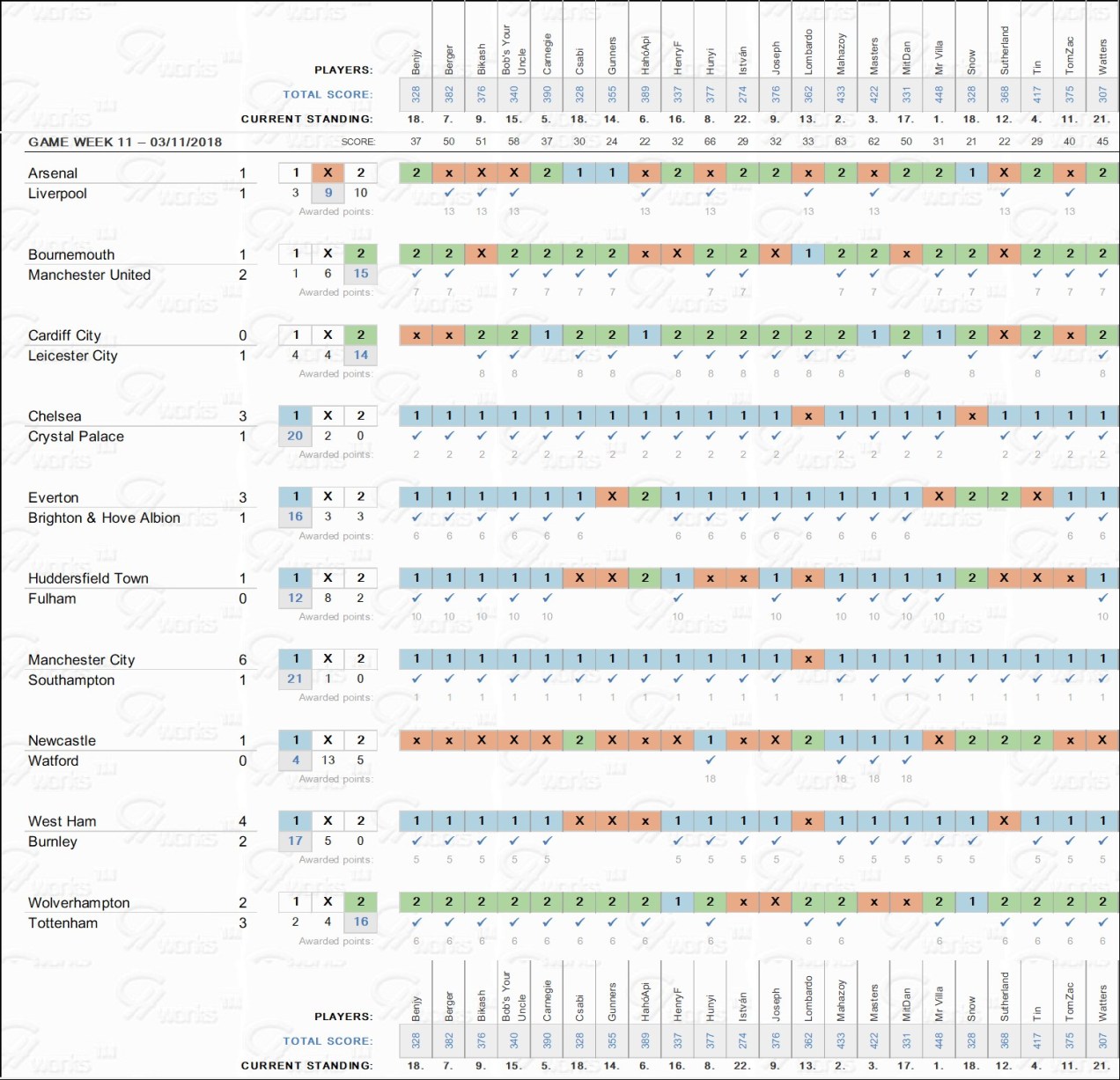Screen dimensions: 1120x1080
Task: Click Benjy's checkmark for the Chelsea match
Action: pos(416,436)
